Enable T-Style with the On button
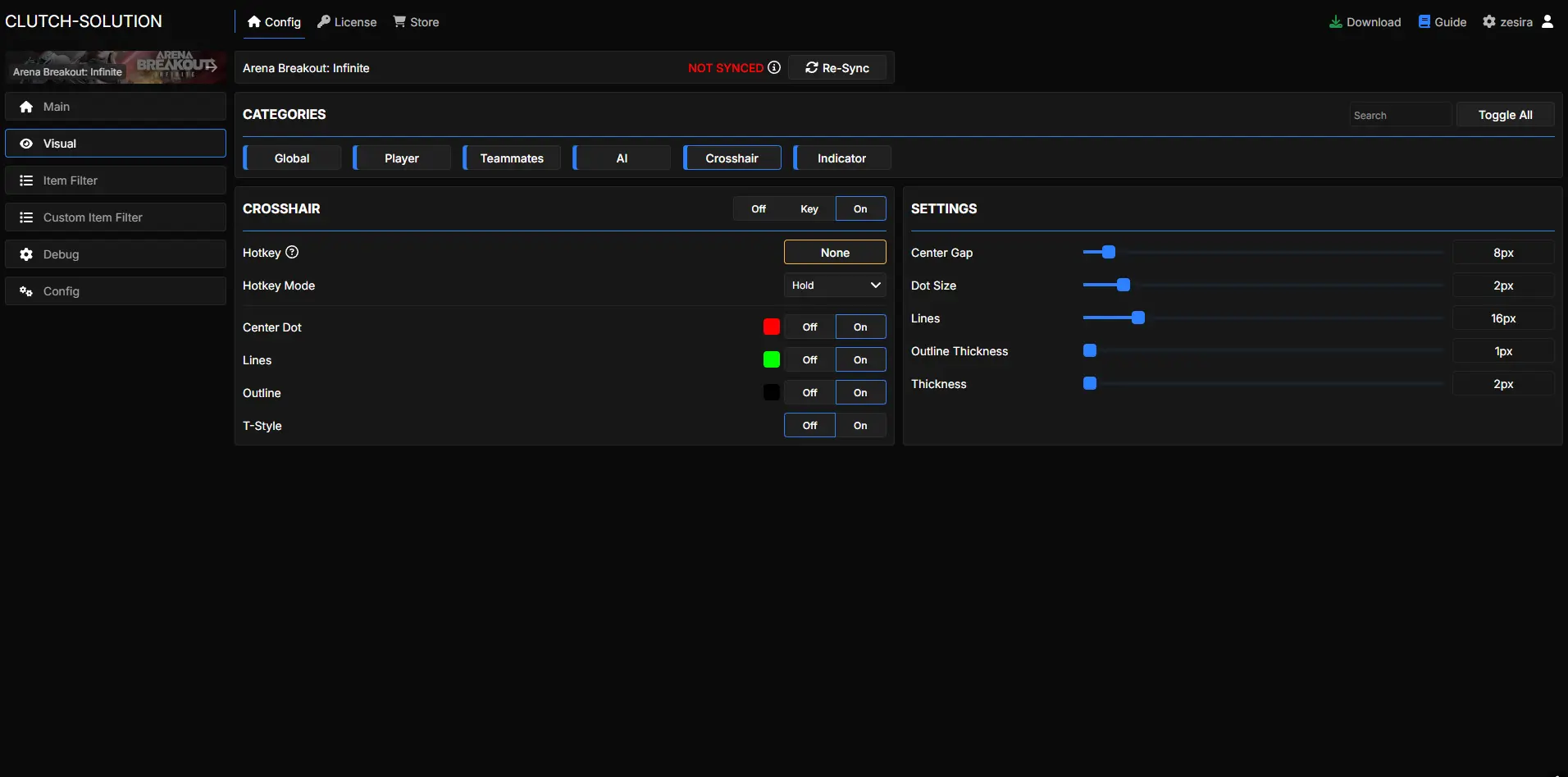1568x777 pixels. click(x=859, y=425)
